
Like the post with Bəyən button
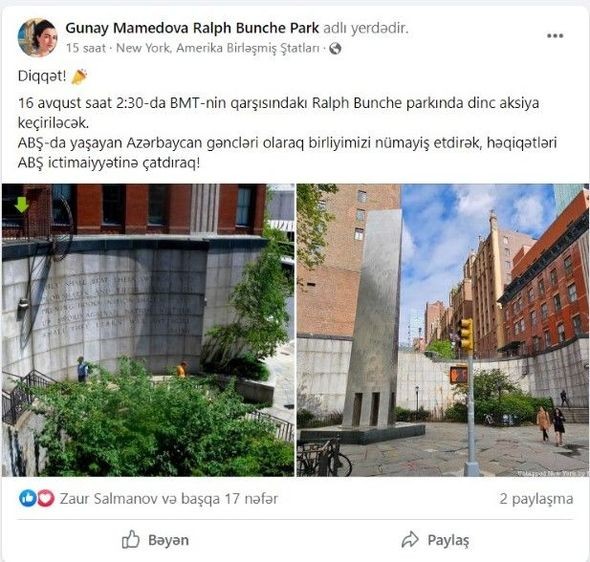pyautogui.click(x=155, y=540)
